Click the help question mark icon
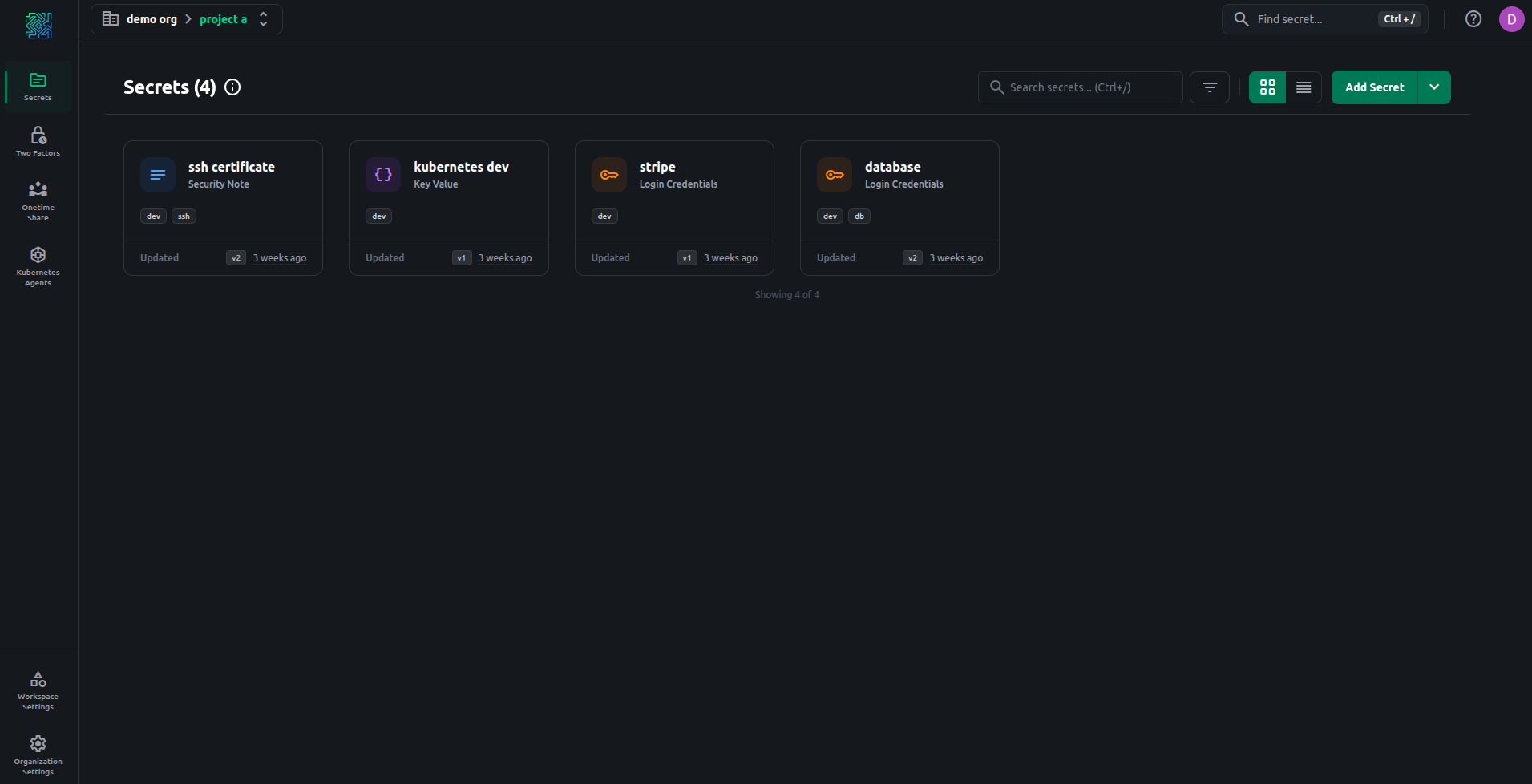 1473,19
